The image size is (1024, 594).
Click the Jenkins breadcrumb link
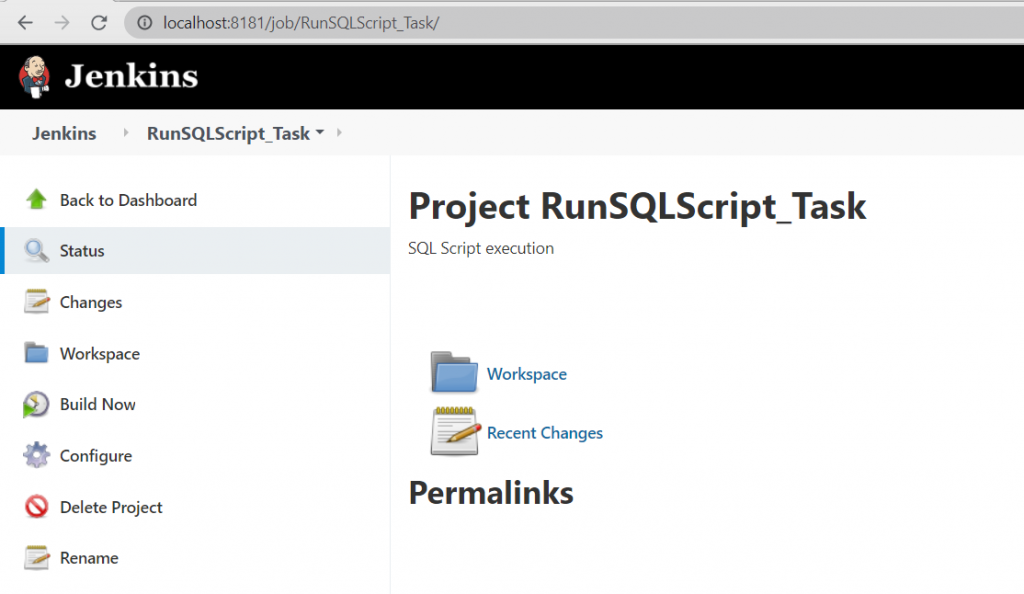click(64, 133)
